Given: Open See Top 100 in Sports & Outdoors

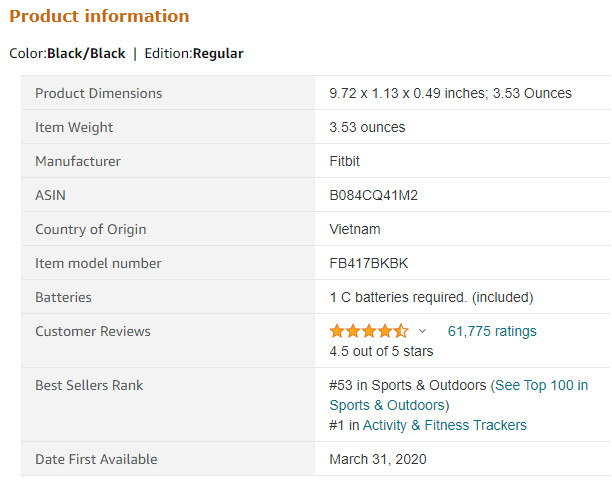Looking at the screenshot, I should pyautogui.click(x=459, y=395).
